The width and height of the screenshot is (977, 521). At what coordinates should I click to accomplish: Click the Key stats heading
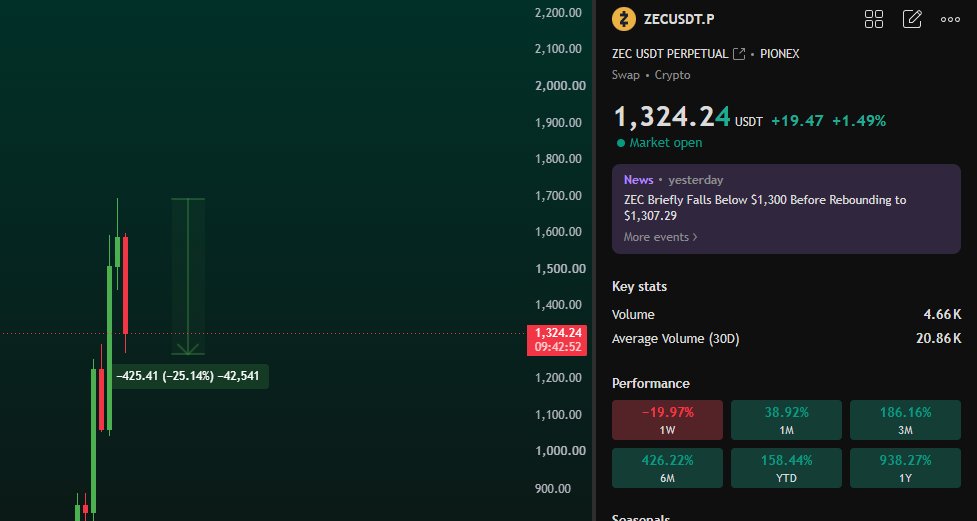(639, 287)
